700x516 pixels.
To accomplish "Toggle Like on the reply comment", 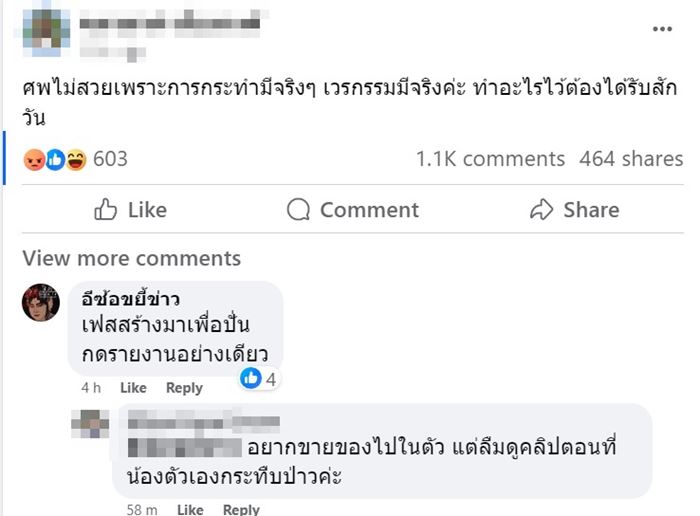I will [x=189, y=510].
